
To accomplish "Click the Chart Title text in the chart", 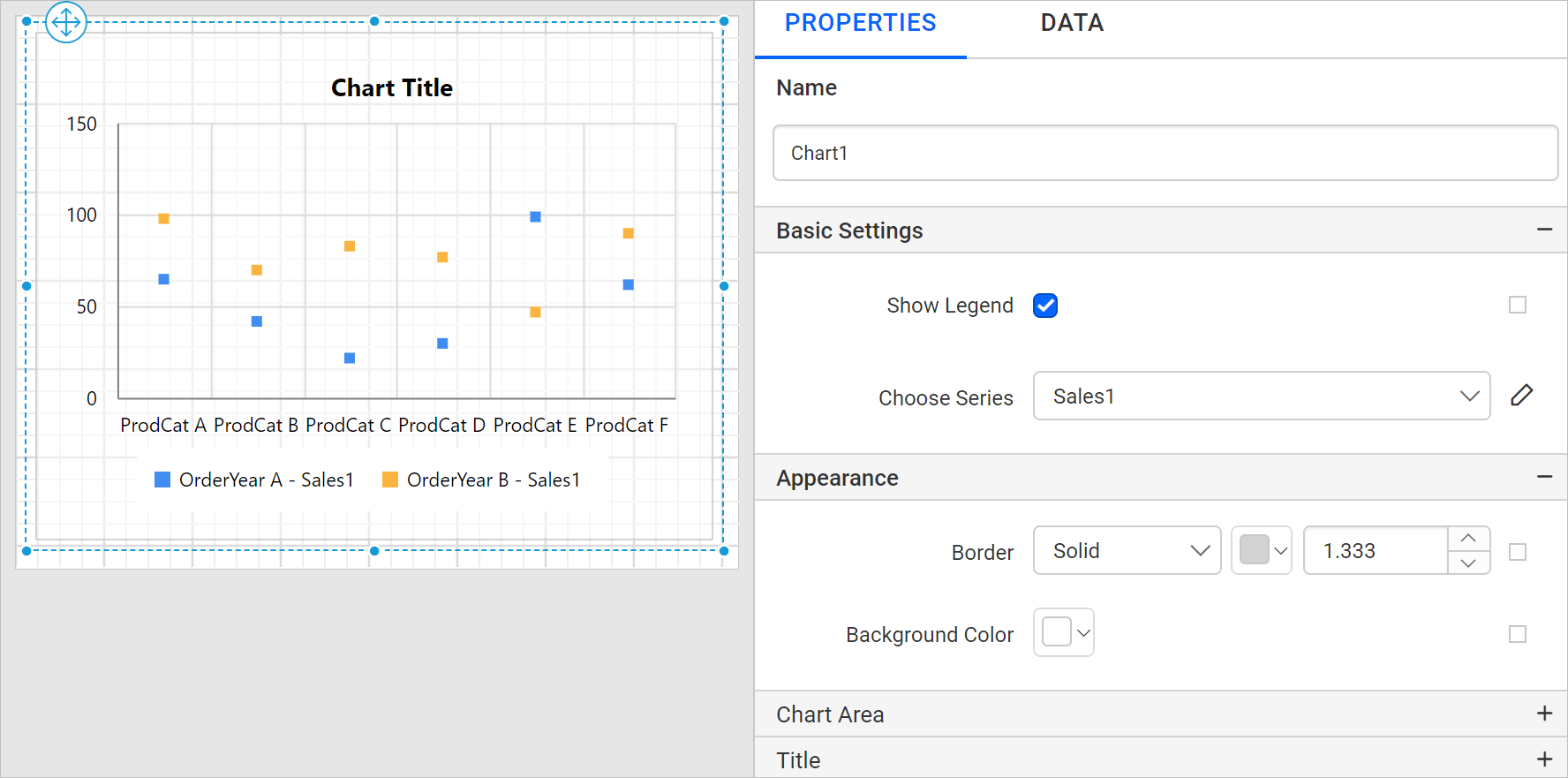I will (x=392, y=87).
